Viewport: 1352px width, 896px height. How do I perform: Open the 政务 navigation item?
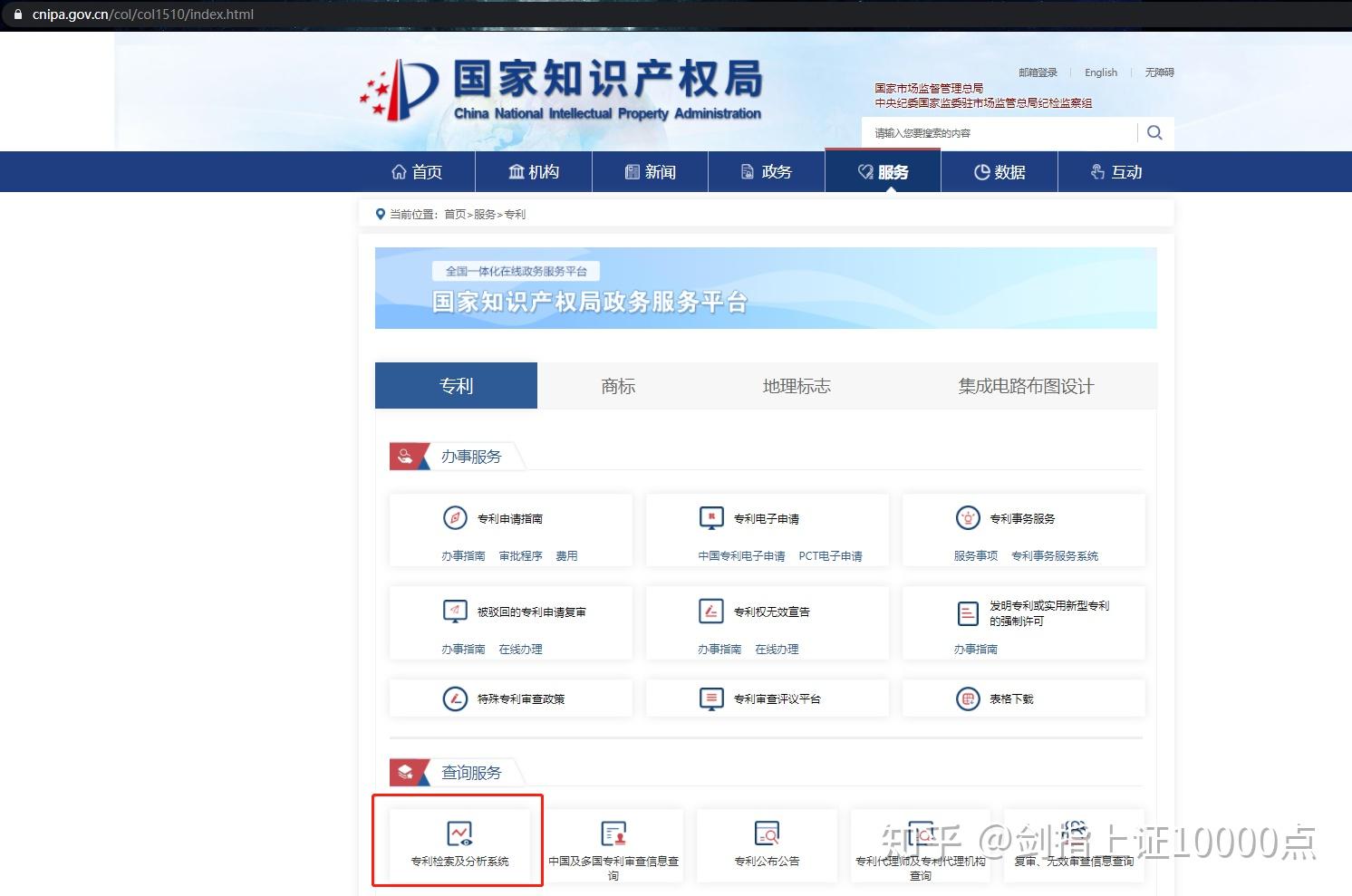(767, 172)
